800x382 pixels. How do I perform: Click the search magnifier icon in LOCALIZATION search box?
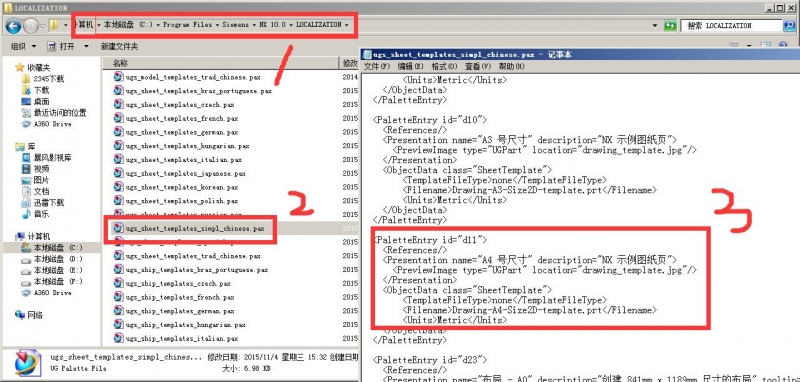(x=788, y=25)
